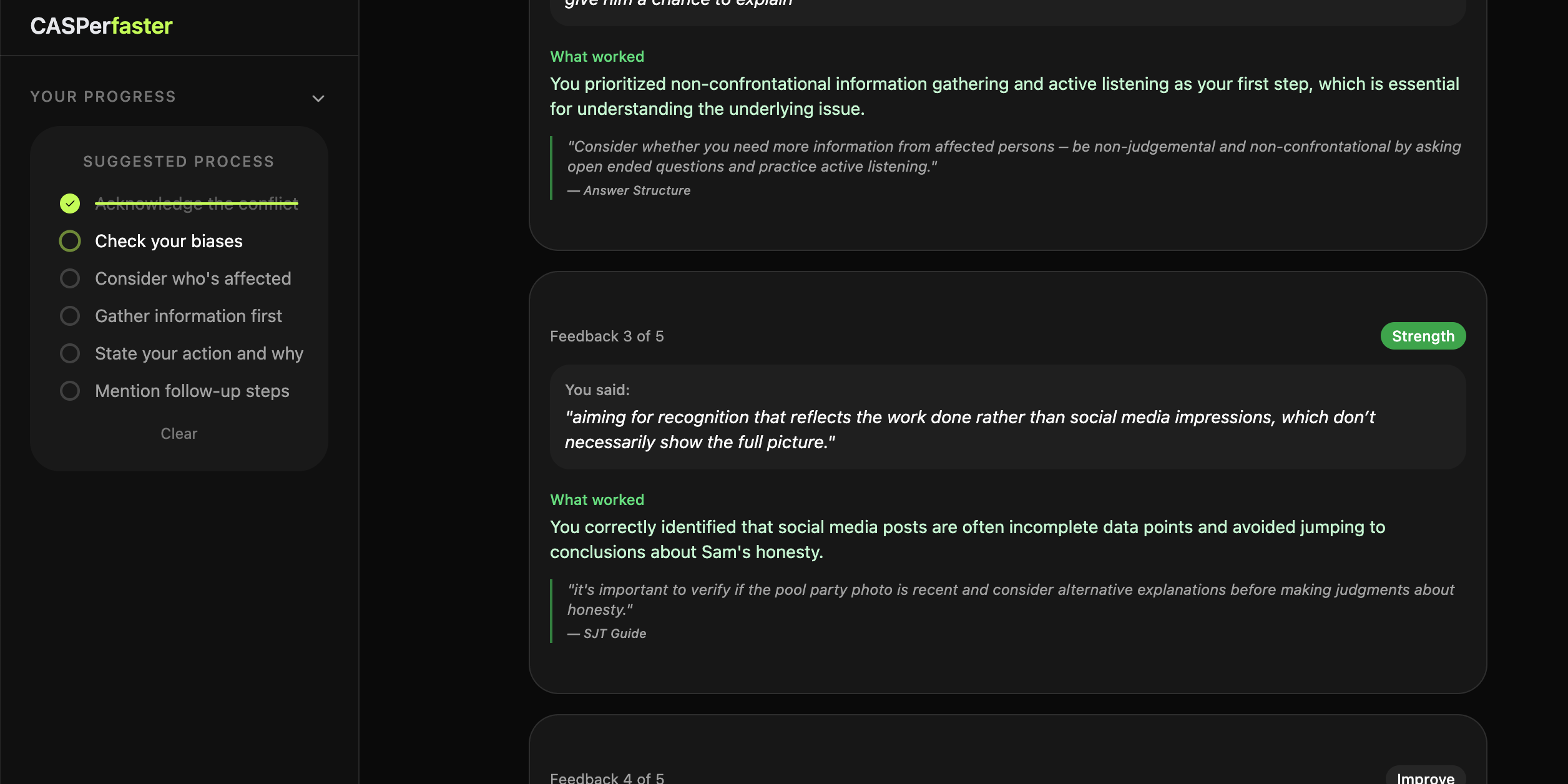The height and width of the screenshot is (784, 1568).
Task: Select the 'Gather information first' label
Action: (188, 316)
